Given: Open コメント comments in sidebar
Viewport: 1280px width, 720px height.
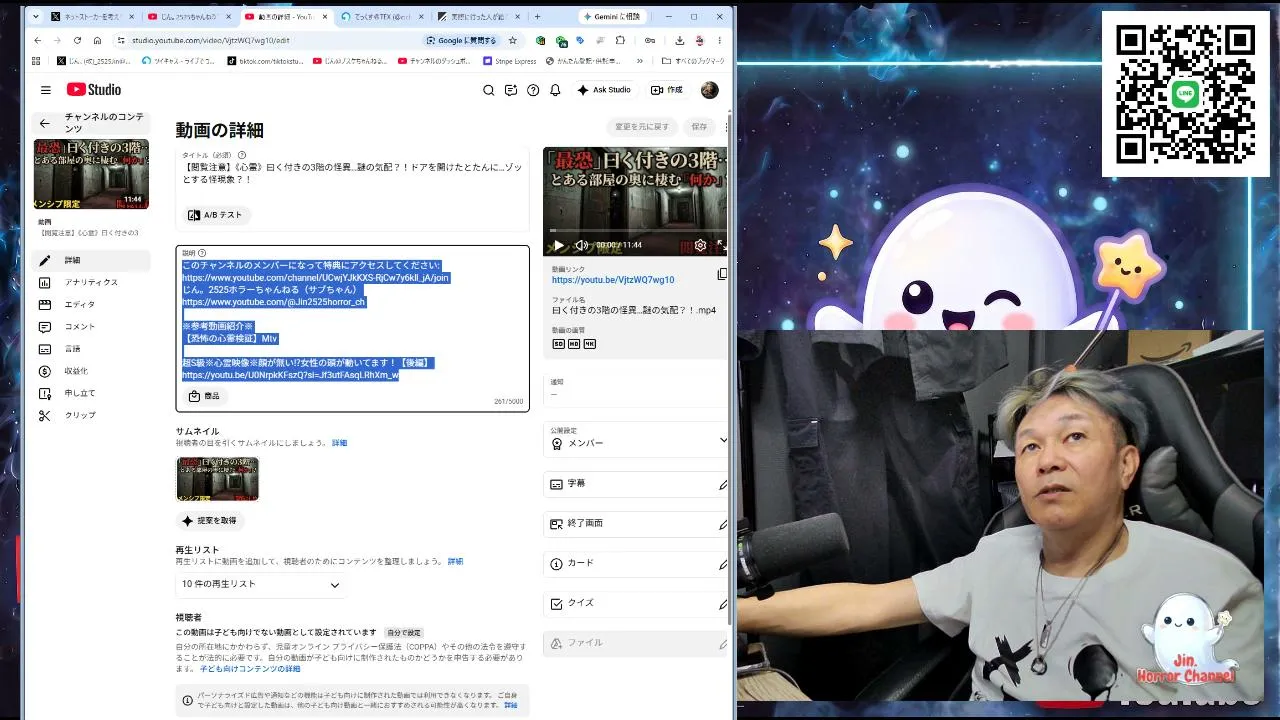Looking at the screenshot, I should [90, 326].
